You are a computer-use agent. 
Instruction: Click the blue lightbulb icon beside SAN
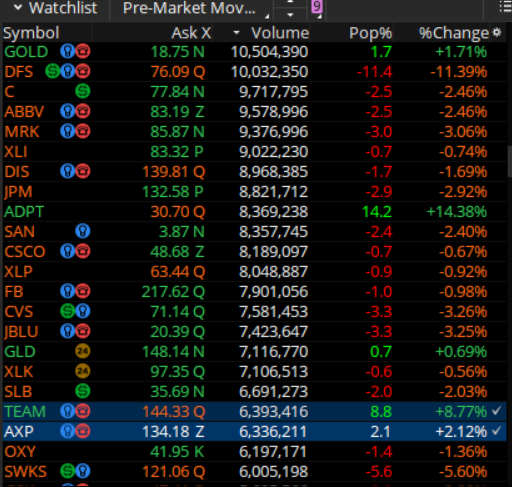click(83, 231)
